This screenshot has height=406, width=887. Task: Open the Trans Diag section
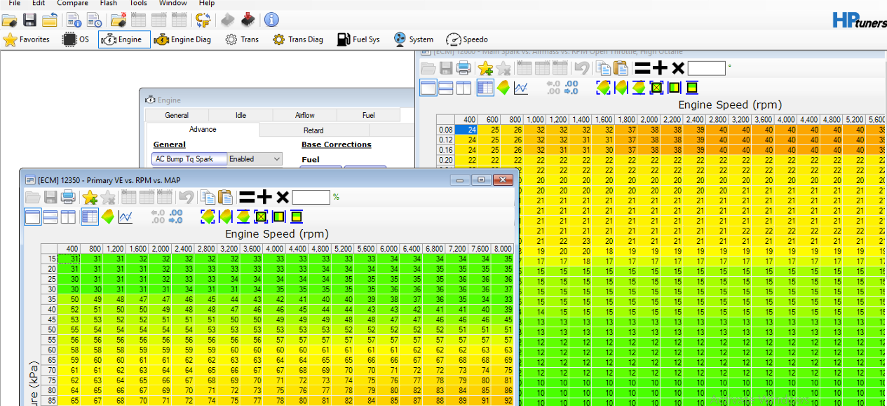click(298, 40)
